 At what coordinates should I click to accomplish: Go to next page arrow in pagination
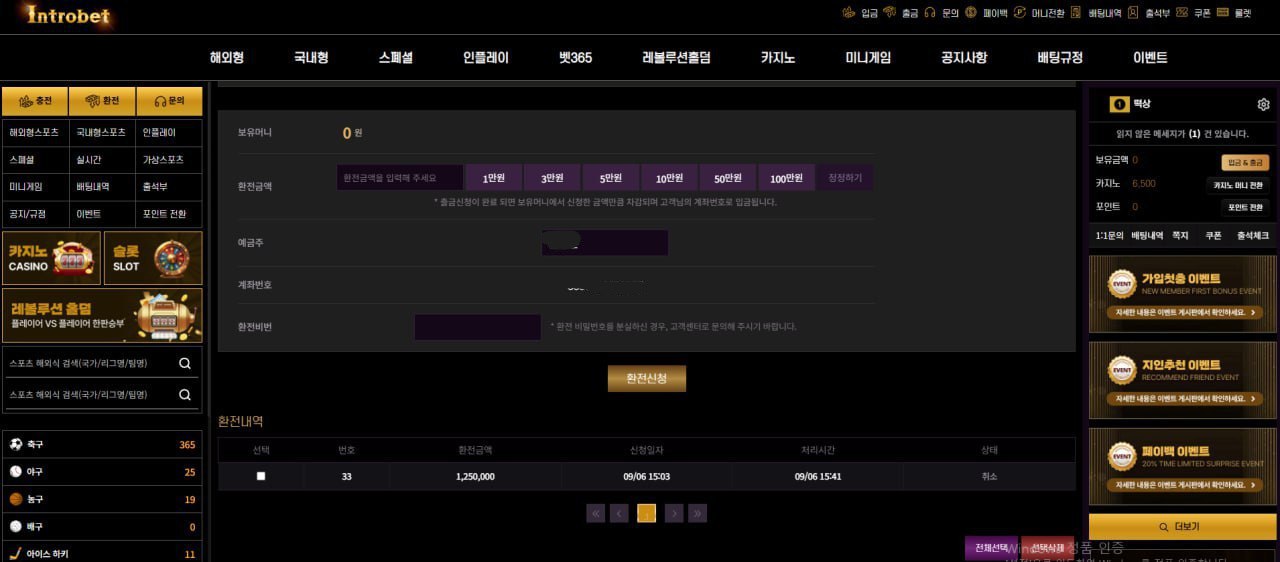click(x=674, y=513)
